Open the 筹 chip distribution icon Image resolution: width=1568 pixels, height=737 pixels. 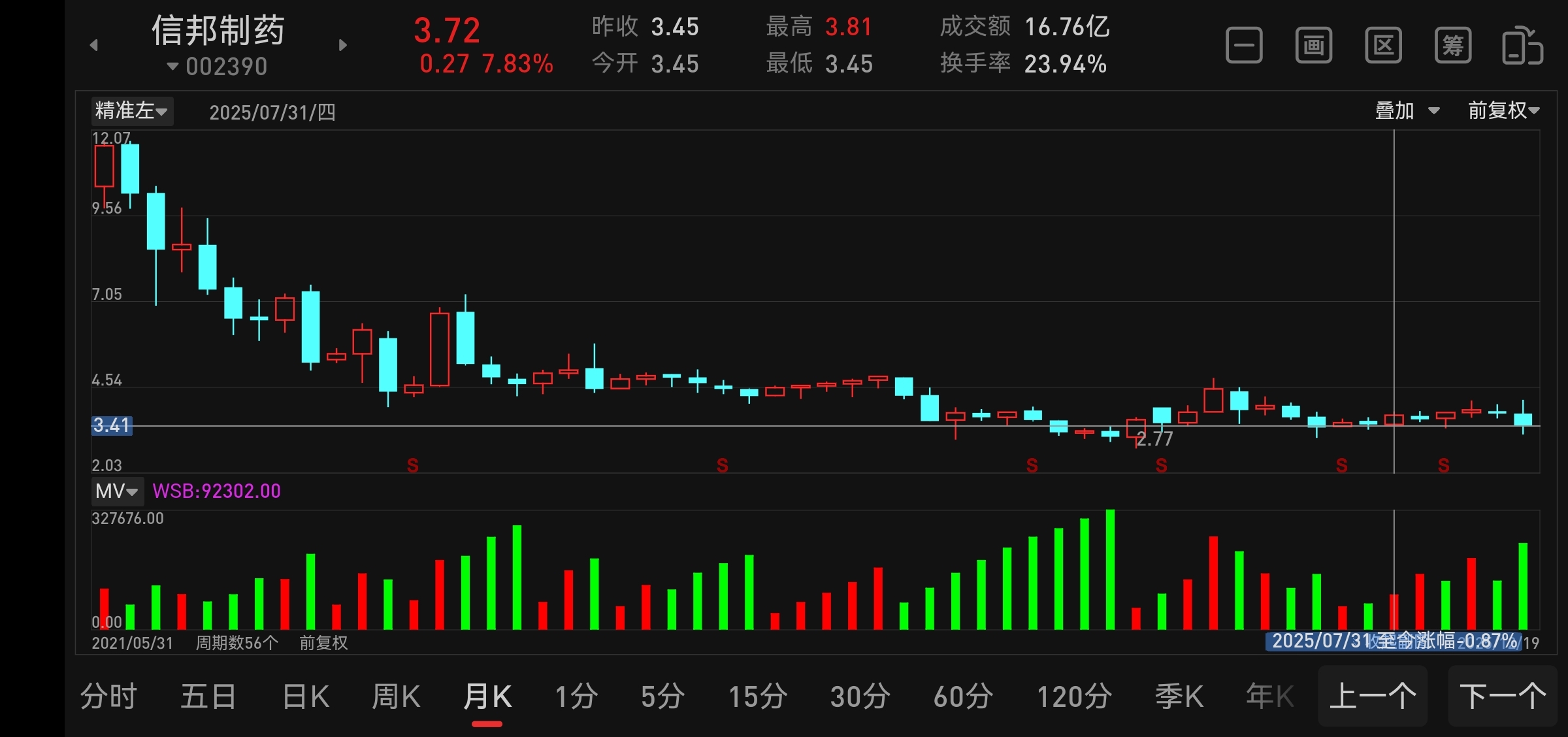coord(1453,46)
